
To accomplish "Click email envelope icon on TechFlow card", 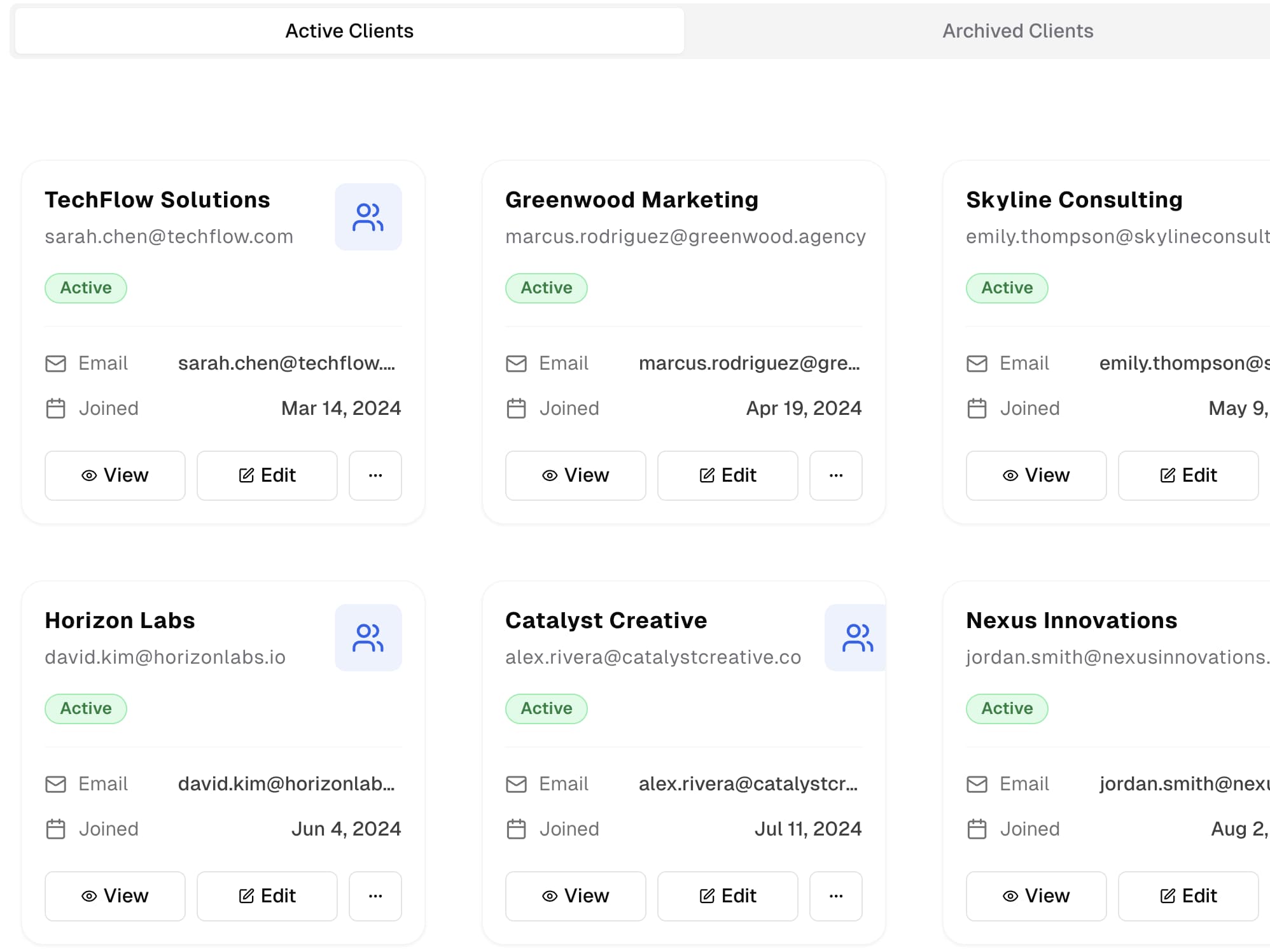I will [x=56, y=363].
